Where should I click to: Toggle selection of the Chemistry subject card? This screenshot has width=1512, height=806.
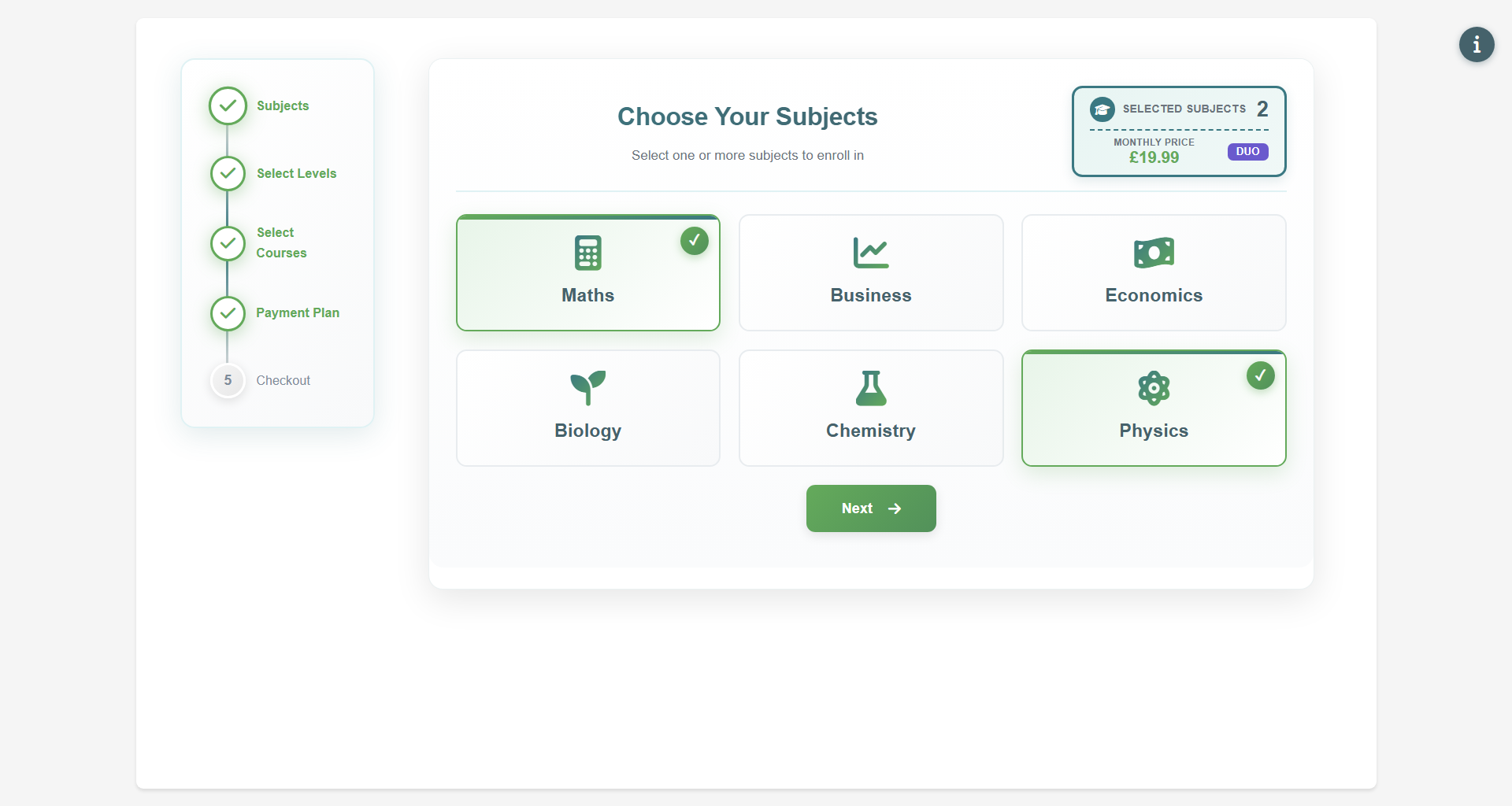[870, 408]
